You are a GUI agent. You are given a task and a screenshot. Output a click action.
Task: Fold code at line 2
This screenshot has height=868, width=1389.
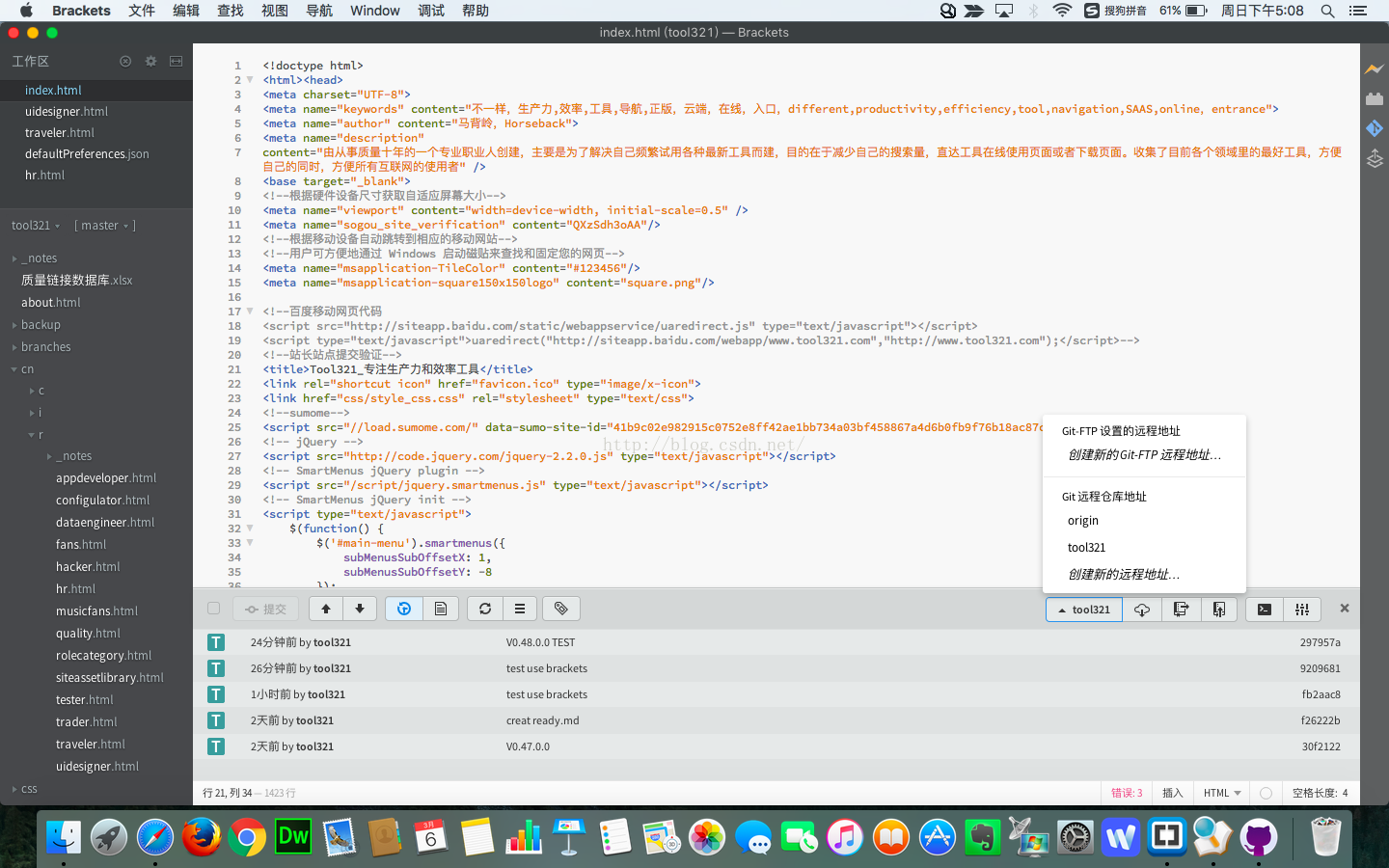pyautogui.click(x=250, y=80)
